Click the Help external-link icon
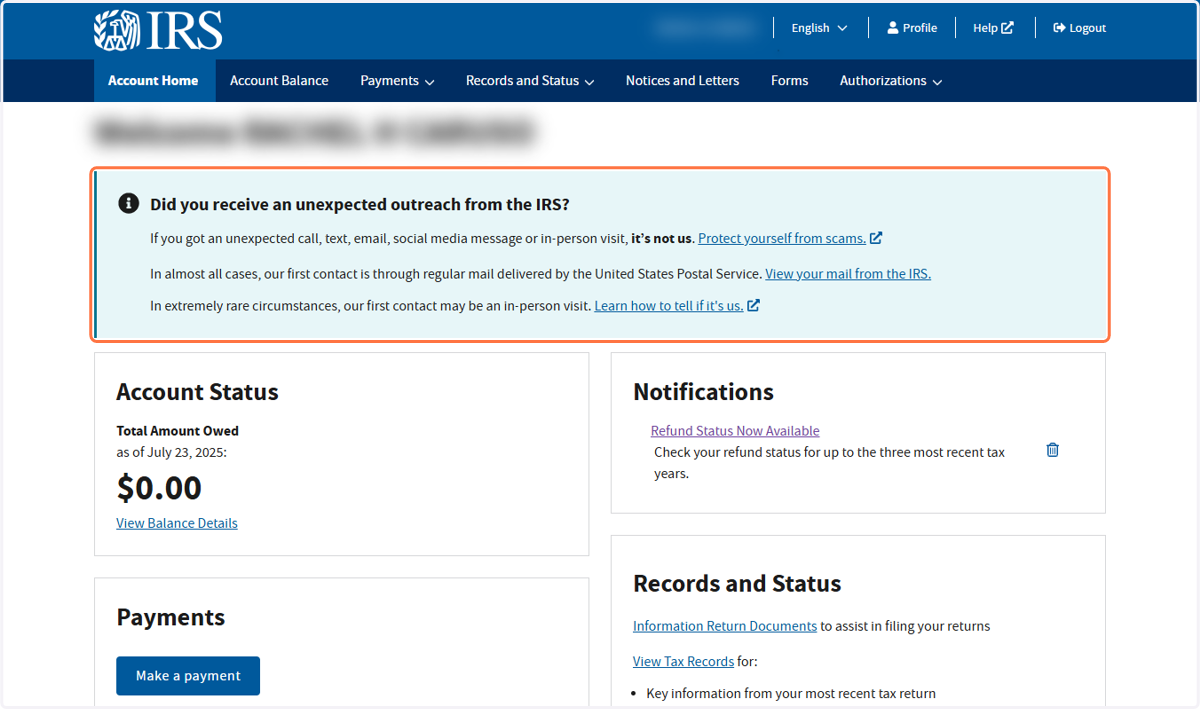1200x709 pixels. point(1008,28)
